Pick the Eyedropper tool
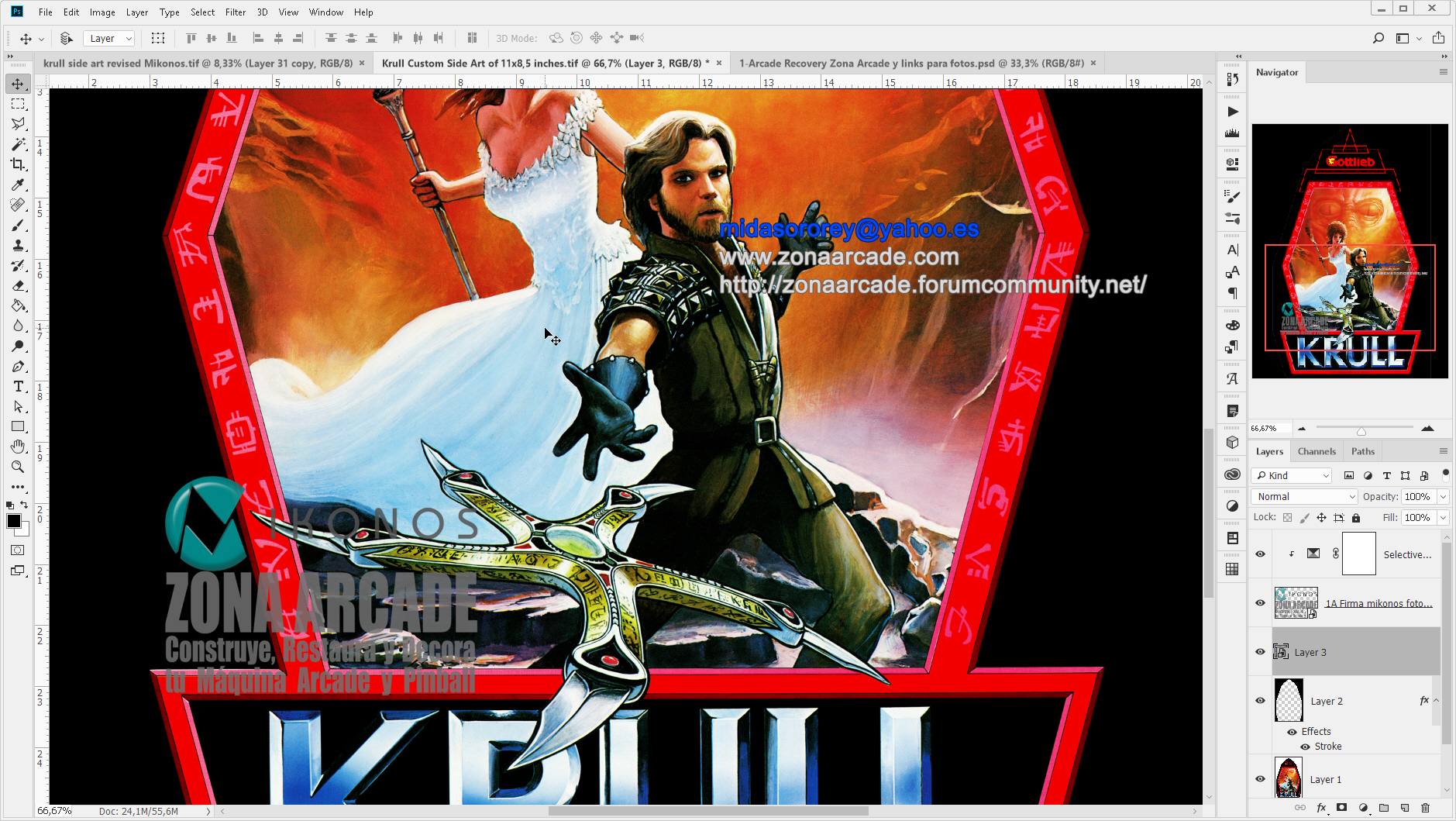This screenshot has width=1456, height=821. click(19, 185)
